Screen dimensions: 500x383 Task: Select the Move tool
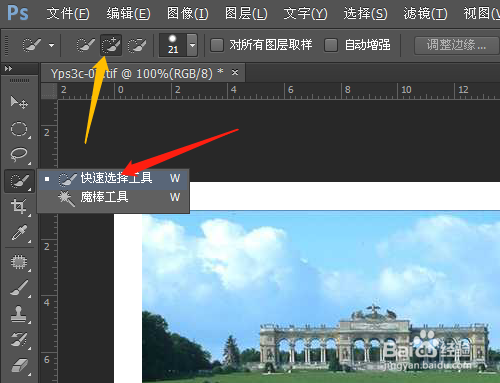(x=19, y=103)
